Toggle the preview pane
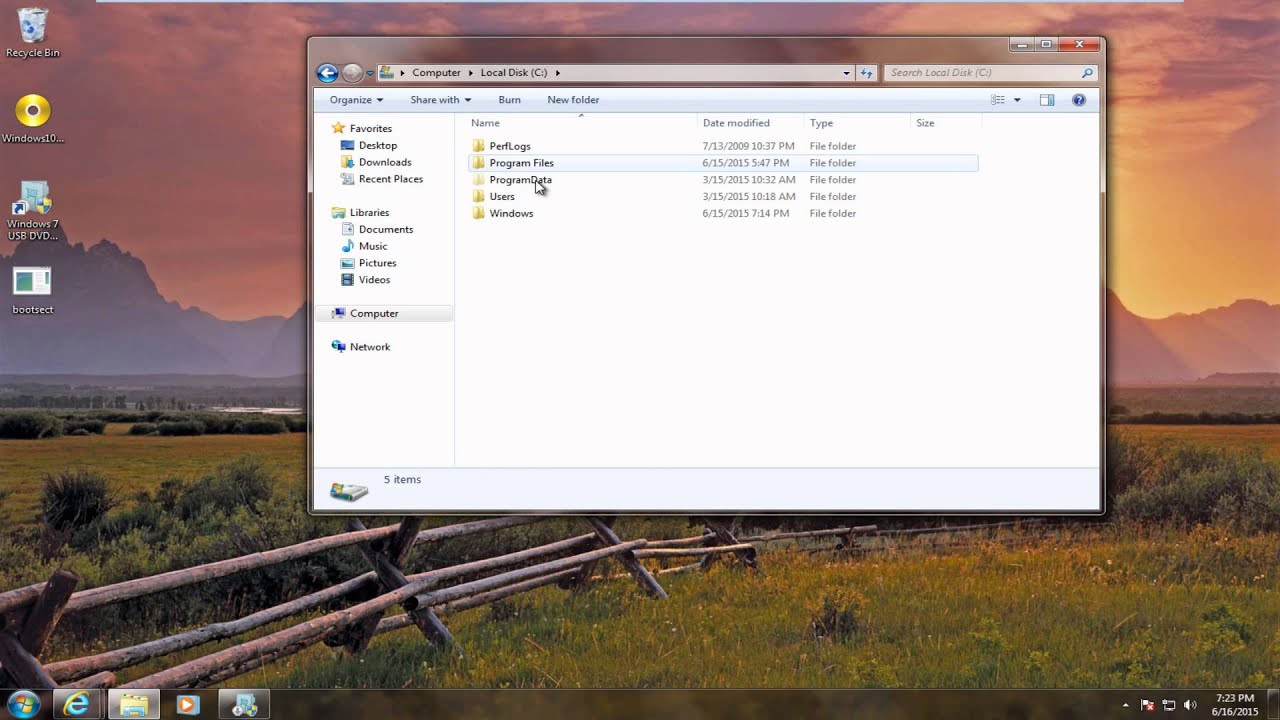Viewport: 1280px width, 720px height. [1047, 100]
